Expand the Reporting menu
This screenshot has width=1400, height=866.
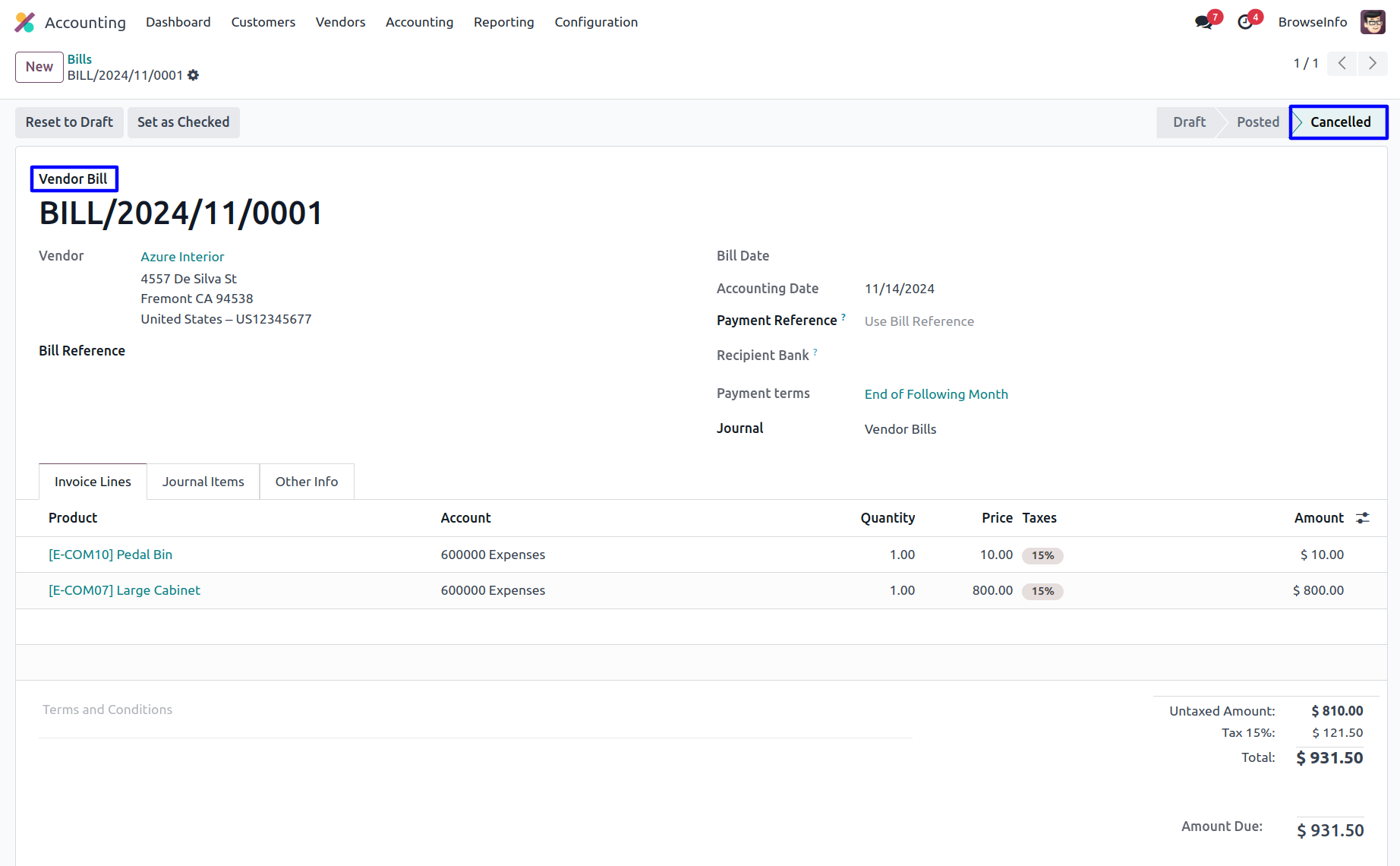503,22
